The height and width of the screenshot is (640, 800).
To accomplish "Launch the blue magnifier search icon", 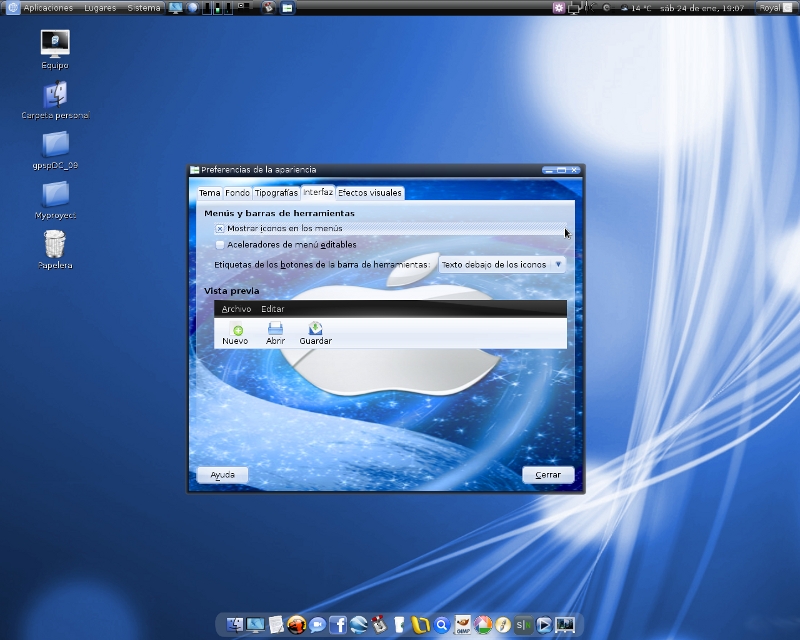I will click(x=442, y=625).
